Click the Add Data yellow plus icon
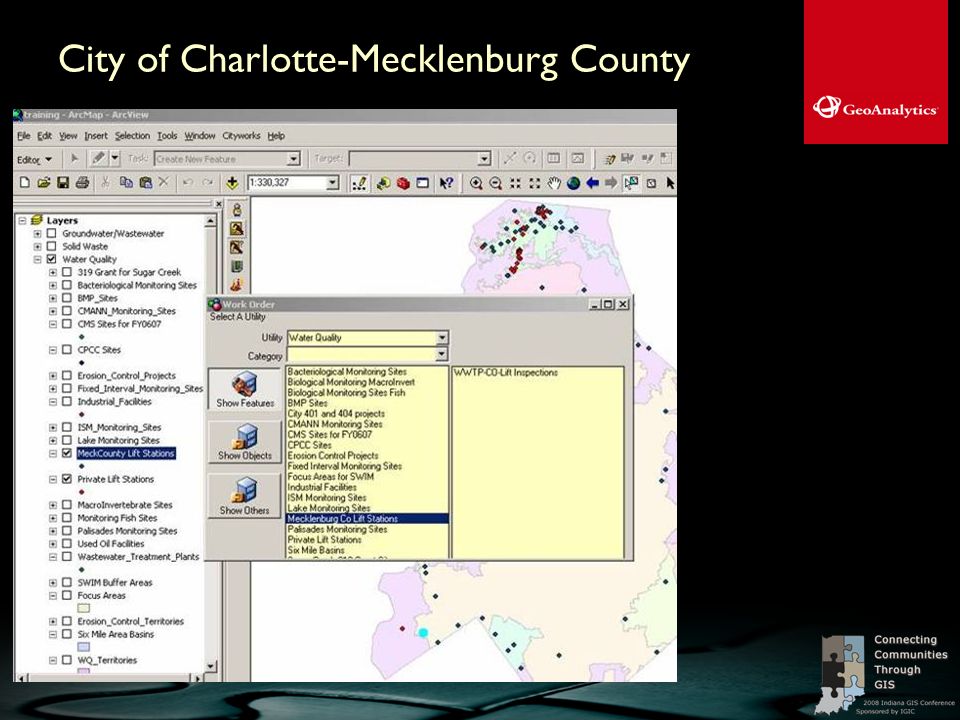This screenshot has width=960, height=720. (232, 182)
